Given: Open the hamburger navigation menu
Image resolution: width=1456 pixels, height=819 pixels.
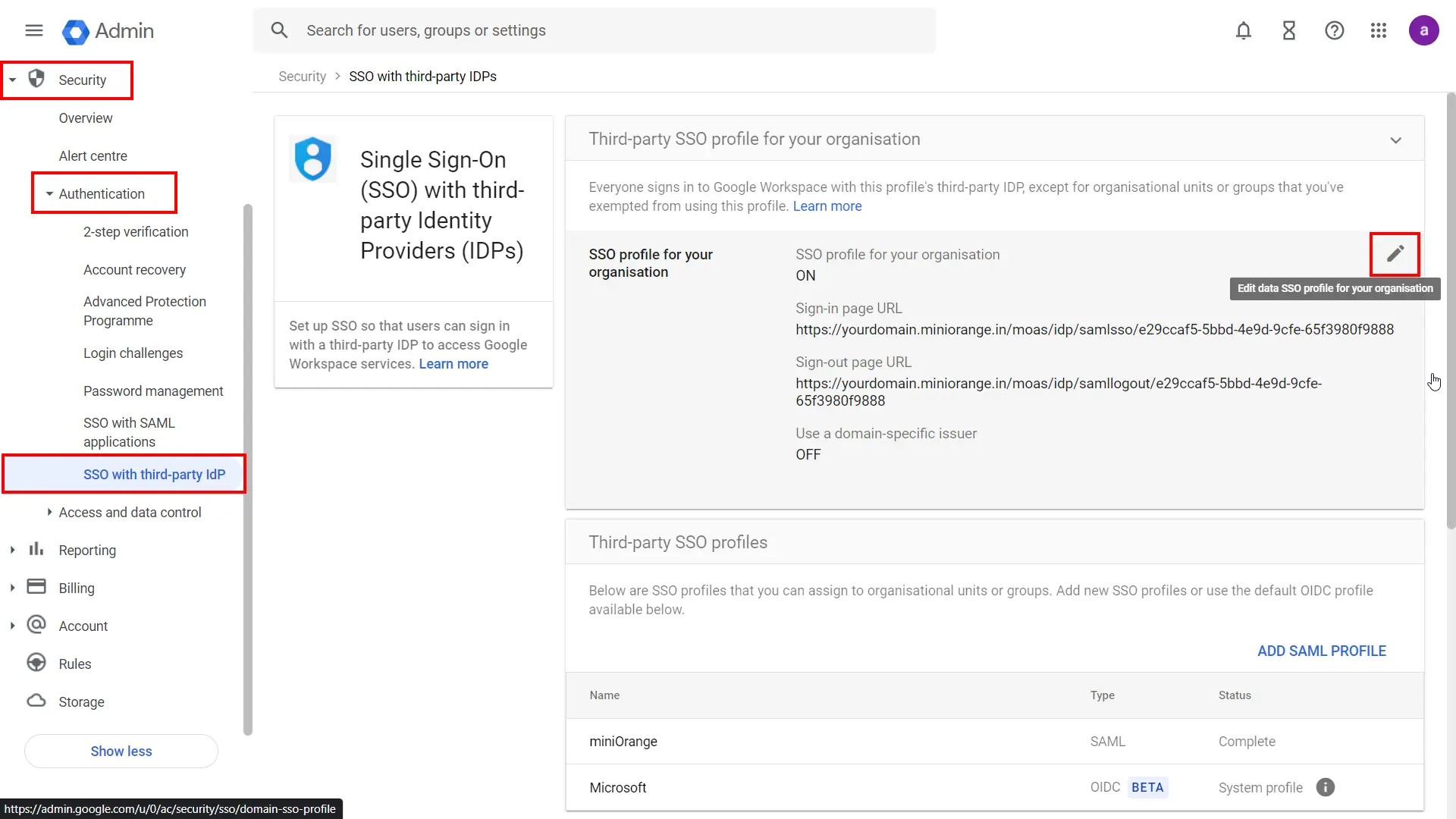Looking at the screenshot, I should (33, 30).
